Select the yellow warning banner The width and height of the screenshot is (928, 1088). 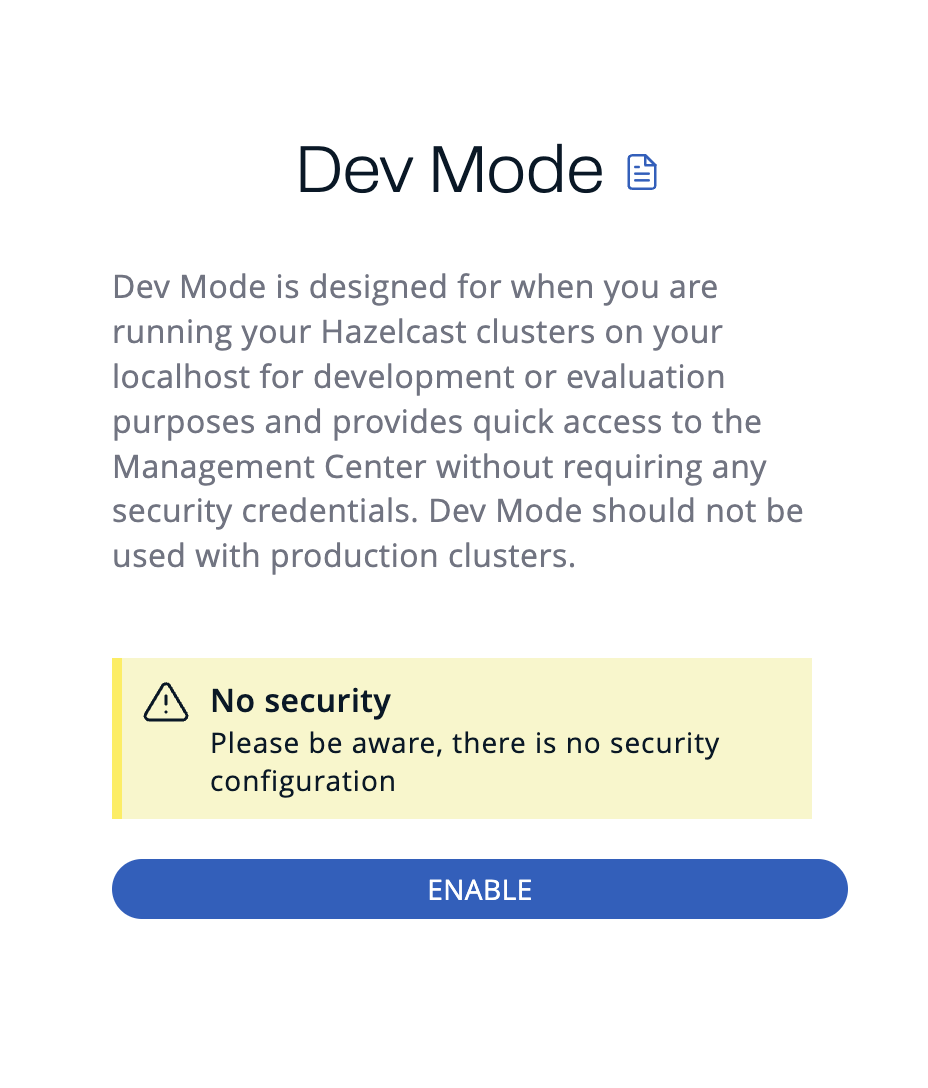pos(462,738)
